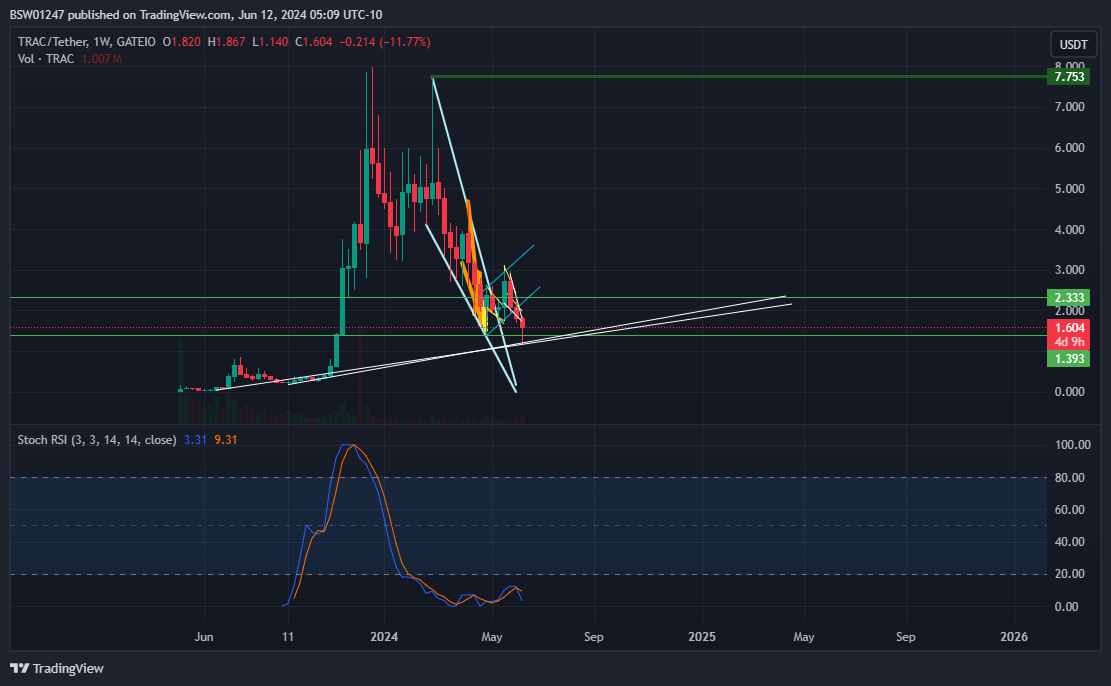Click the USDT currency button
The width and height of the screenshot is (1111, 686).
point(1073,45)
